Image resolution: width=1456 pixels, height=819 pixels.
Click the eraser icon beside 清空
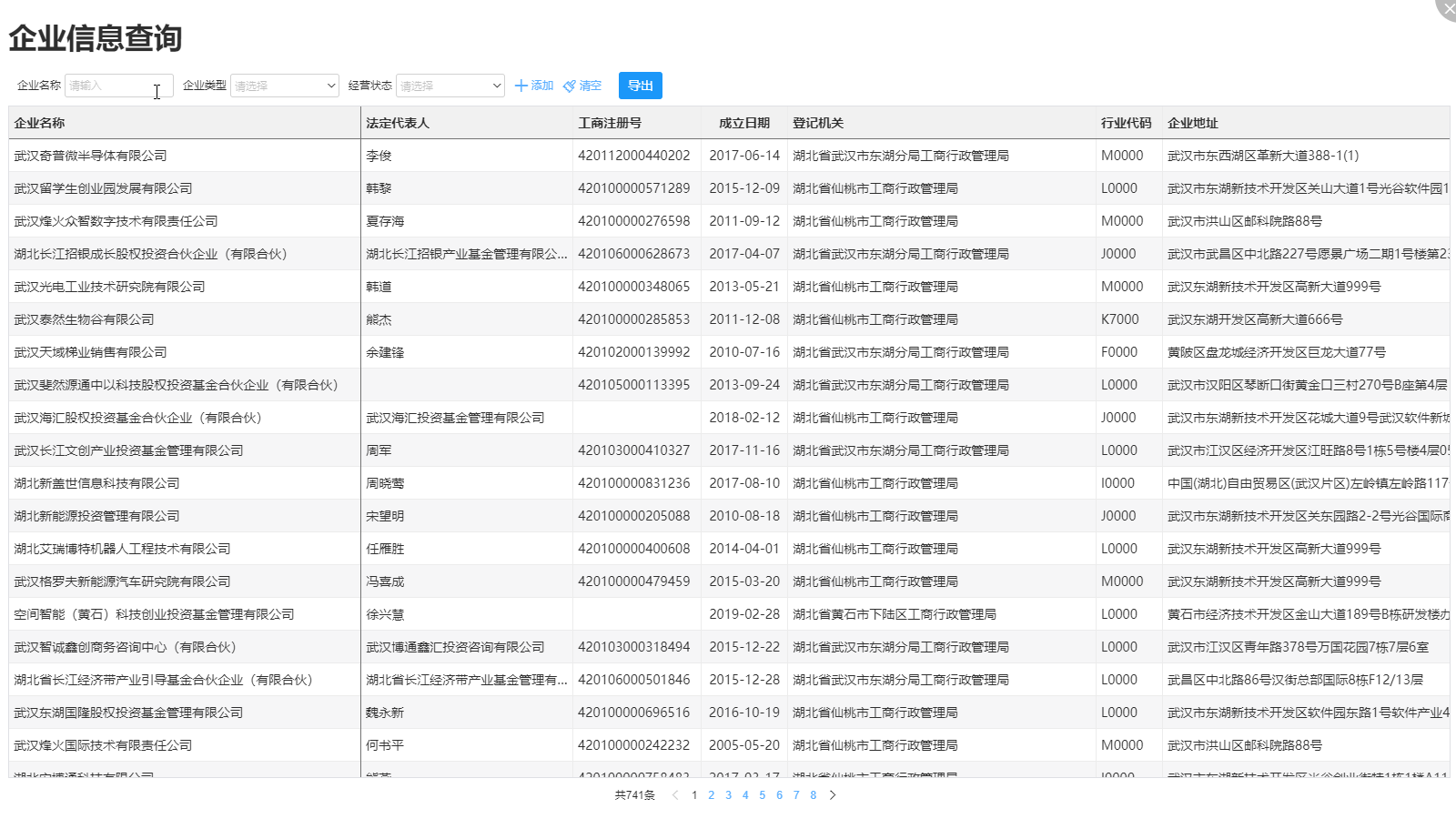(x=570, y=85)
